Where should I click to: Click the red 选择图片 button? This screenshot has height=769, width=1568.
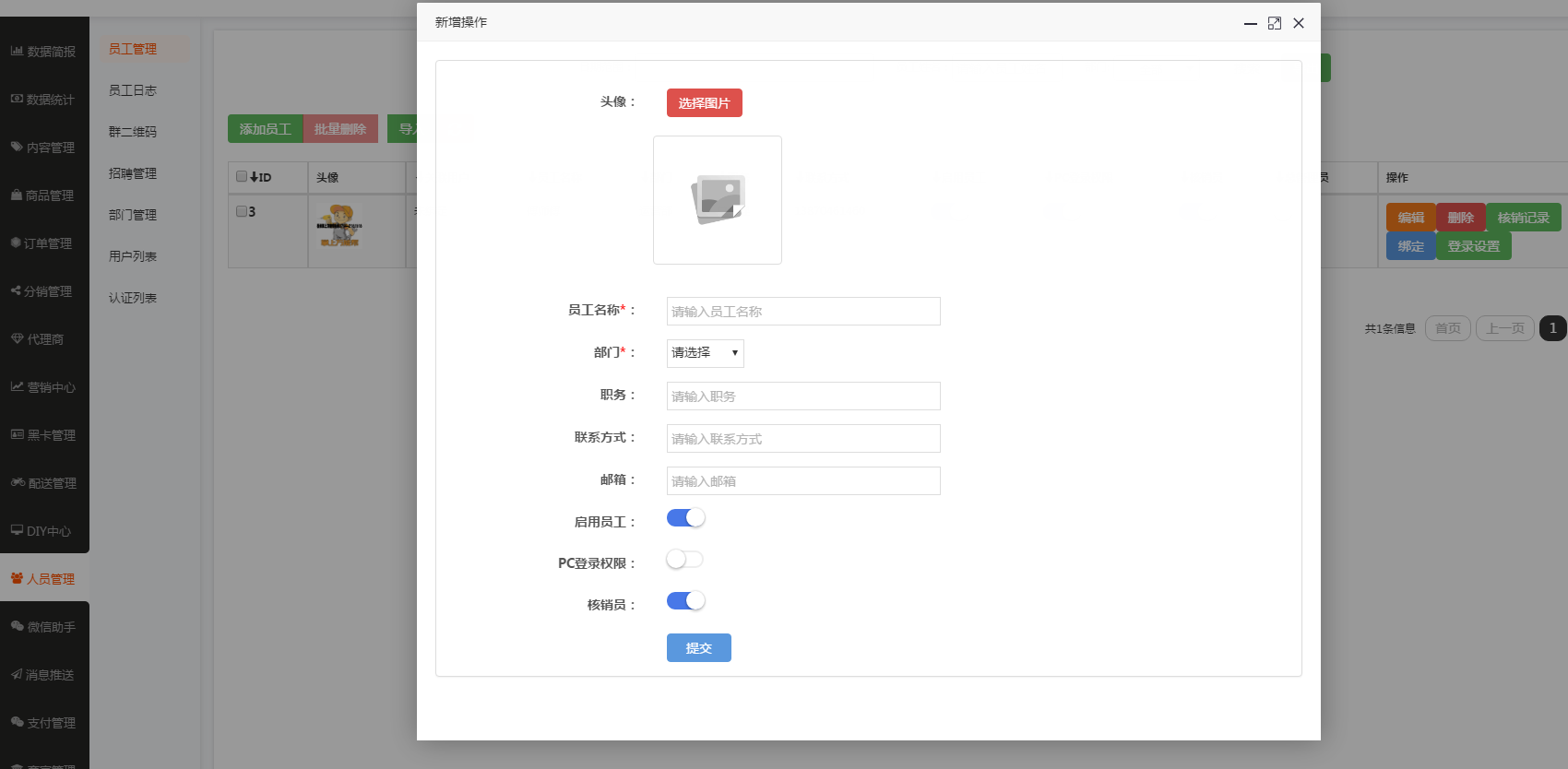point(704,103)
